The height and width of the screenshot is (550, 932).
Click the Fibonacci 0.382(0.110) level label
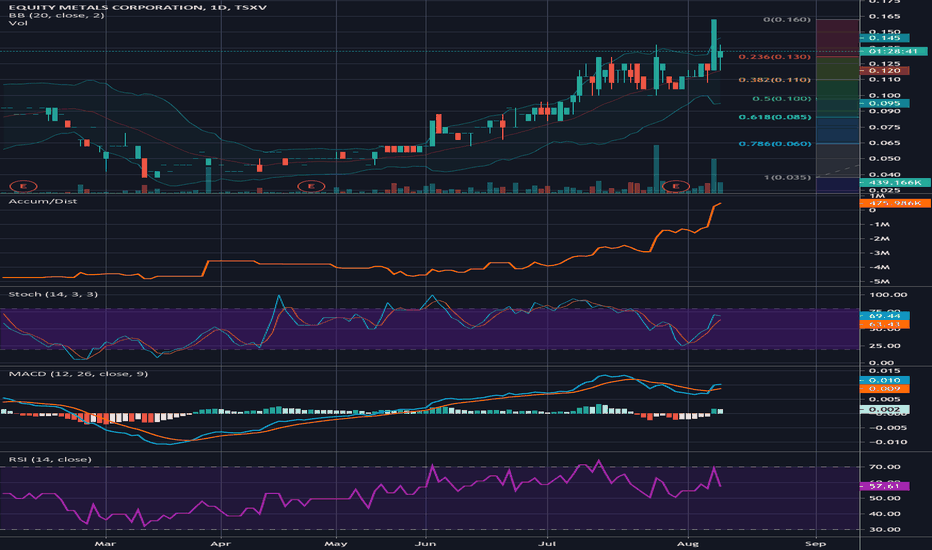(774, 79)
